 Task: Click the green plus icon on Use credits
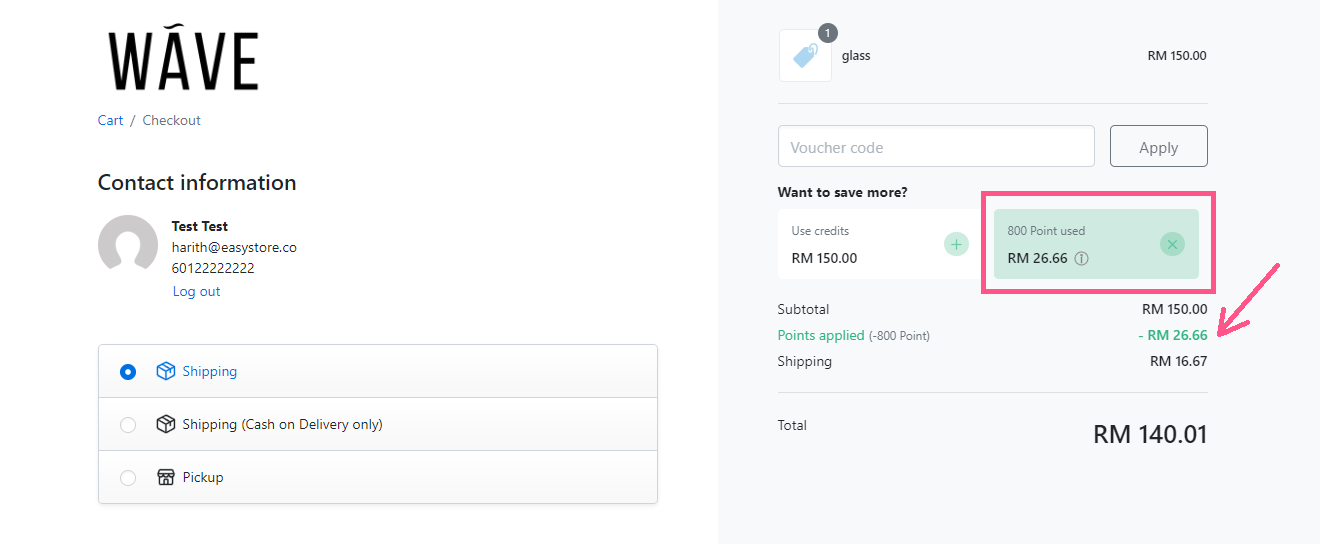click(x=957, y=244)
